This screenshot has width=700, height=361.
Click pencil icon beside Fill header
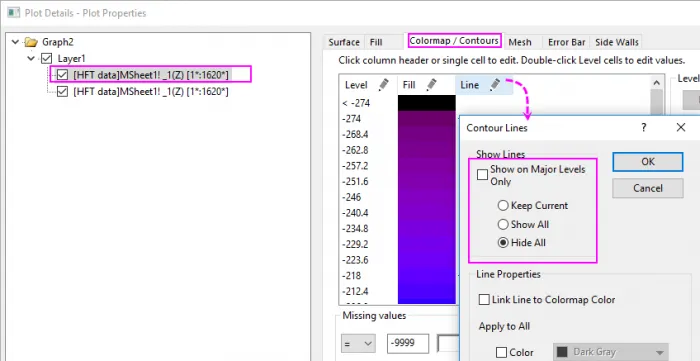coord(431,85)
